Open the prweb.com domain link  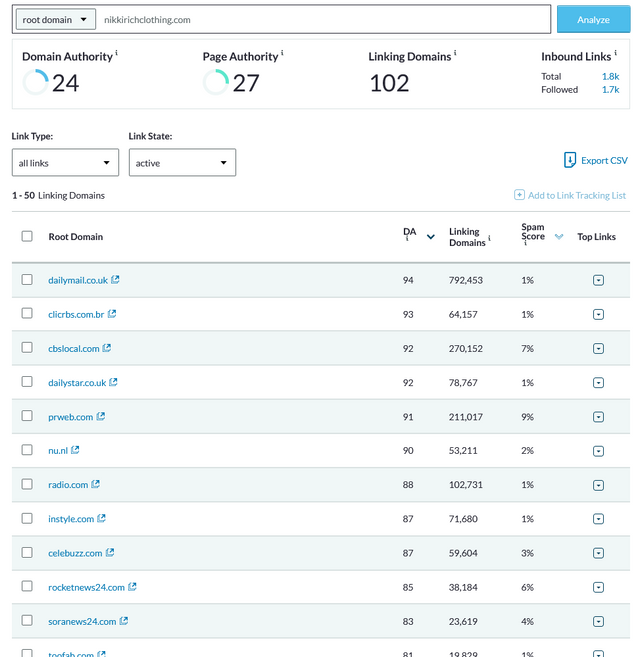(x=70, y=417)
